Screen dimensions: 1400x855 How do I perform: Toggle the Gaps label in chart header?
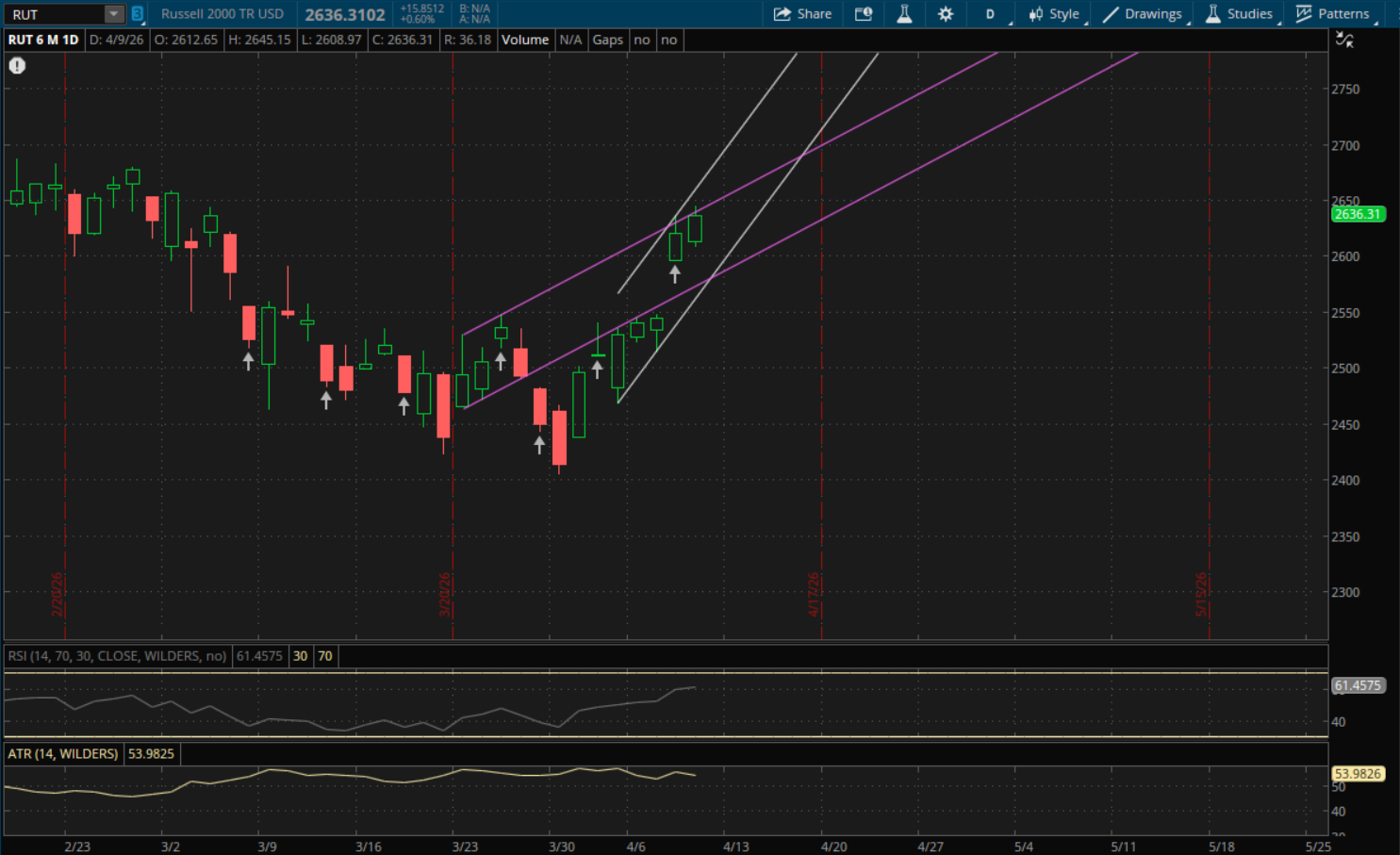(607, 40)
